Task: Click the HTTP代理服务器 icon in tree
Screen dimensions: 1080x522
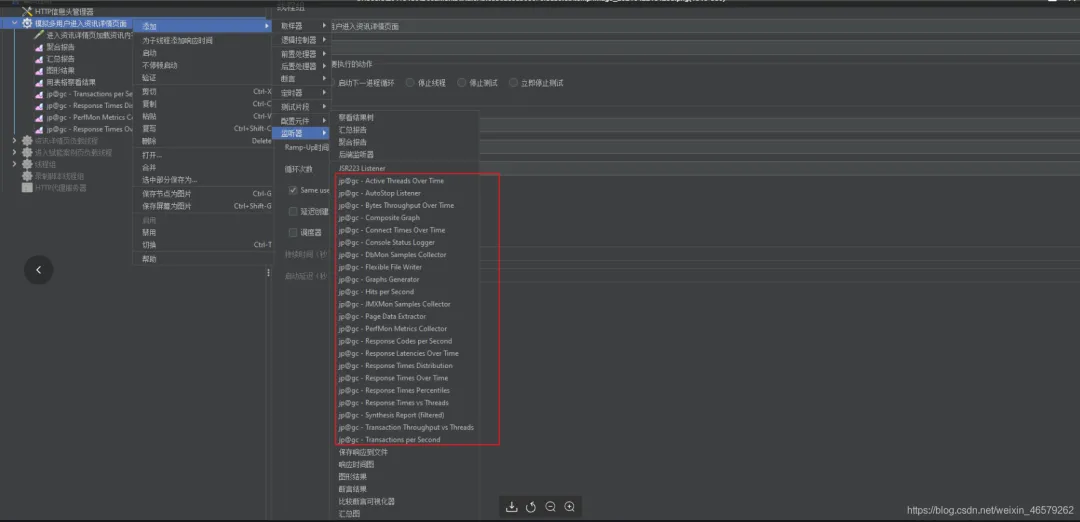Action: click(x=28, y=187)
